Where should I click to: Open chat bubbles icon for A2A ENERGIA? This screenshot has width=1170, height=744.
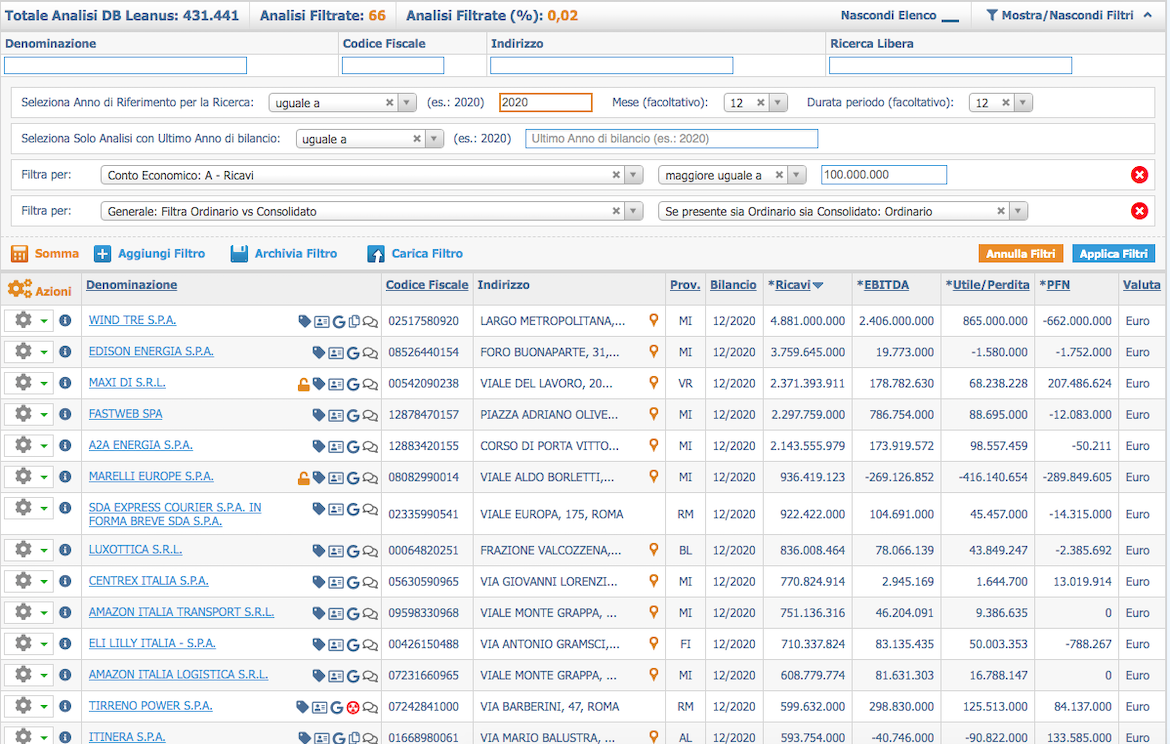click(370, 447)
